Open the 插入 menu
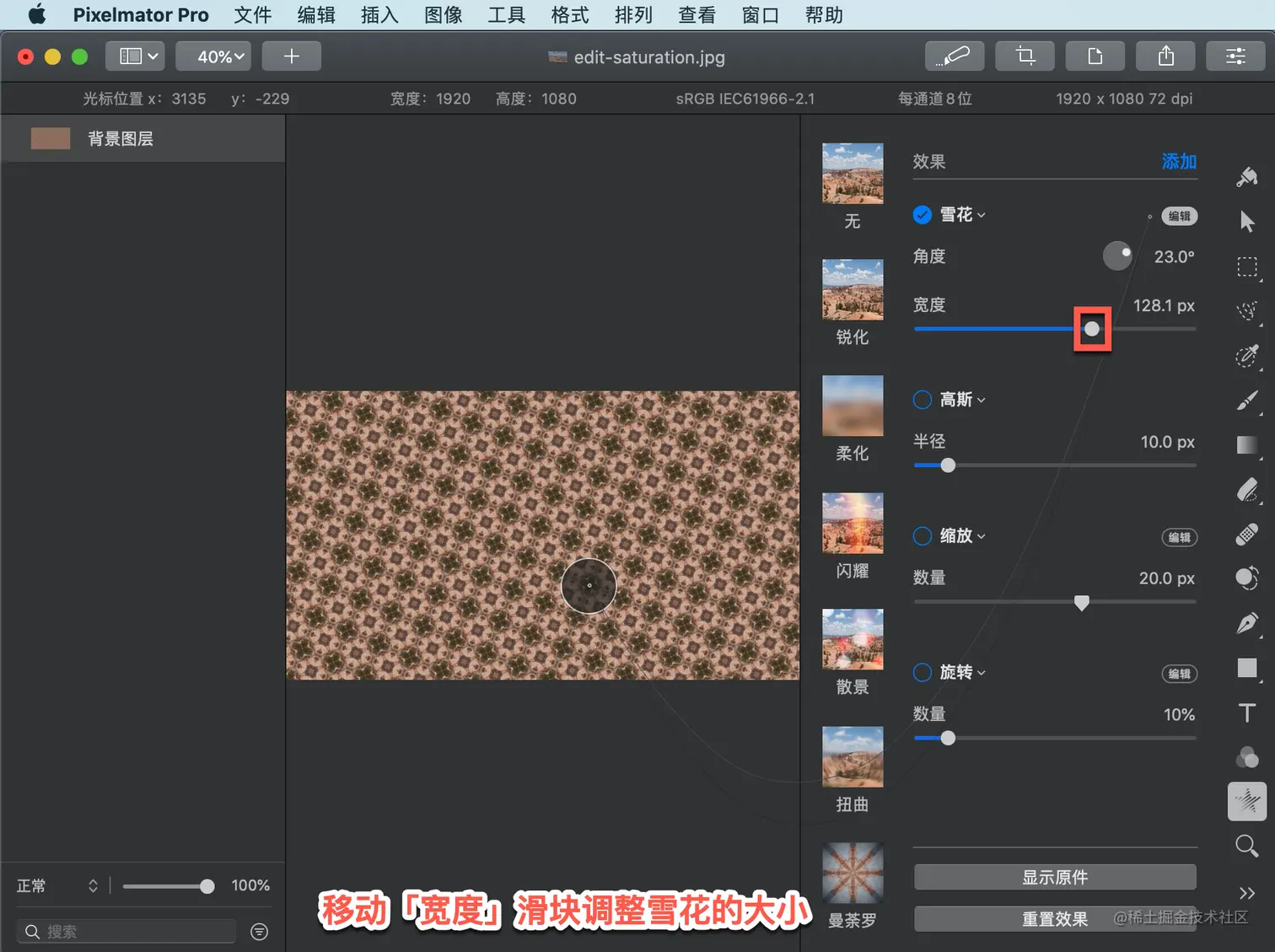The image size is (1275, 952). point(379,14)
